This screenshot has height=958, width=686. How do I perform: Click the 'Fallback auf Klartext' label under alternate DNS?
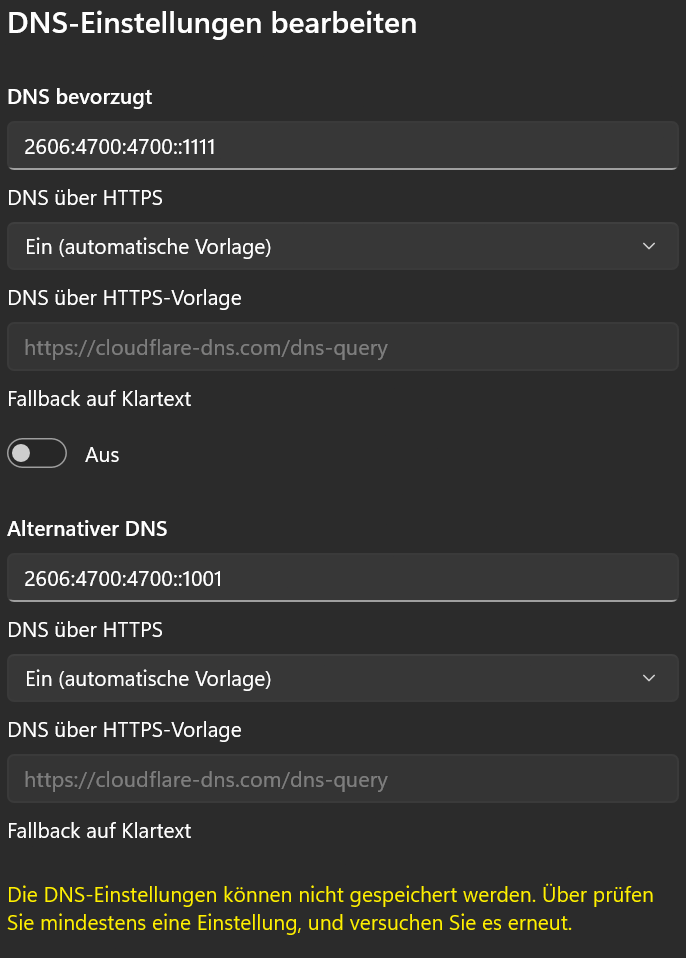point(99,831)
